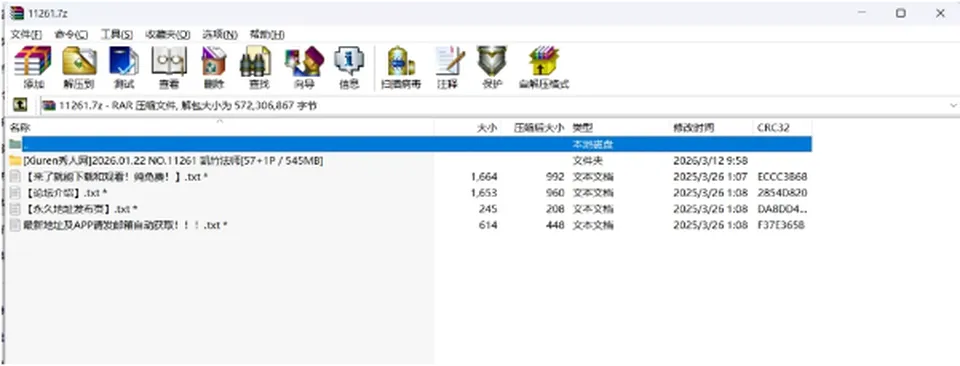The image size is (960, 366).
Task: Open the 注释 (Comment) tool
Action: pyautogui.click(x=448, y=67)
